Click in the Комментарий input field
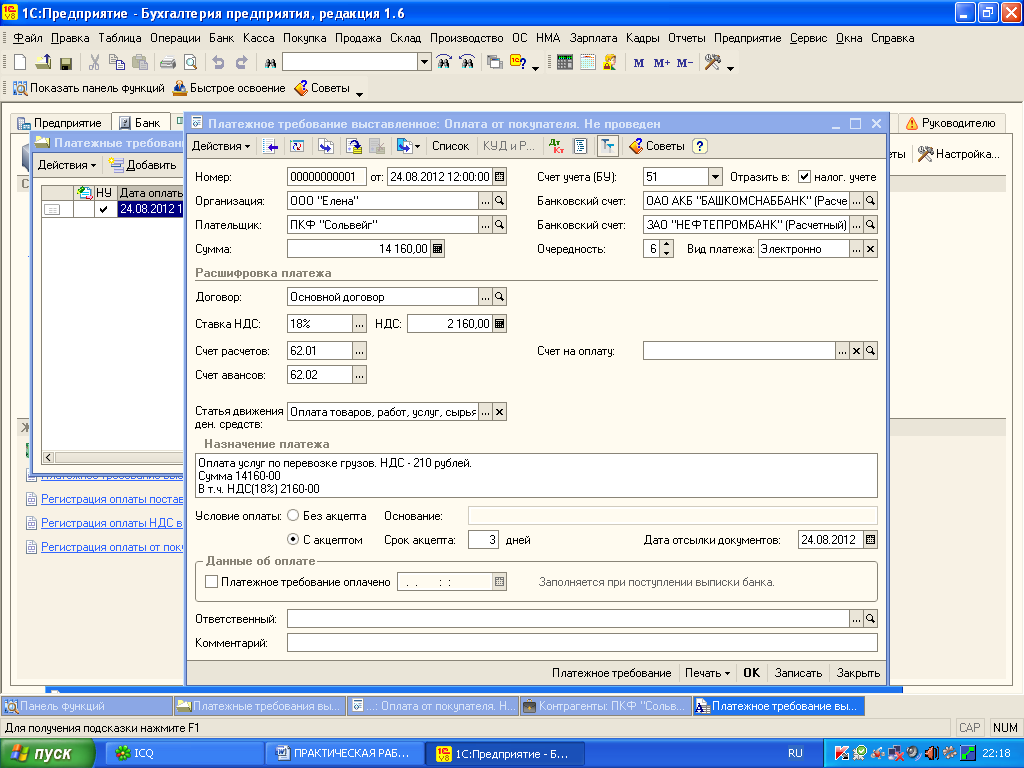 coord(582,643)
